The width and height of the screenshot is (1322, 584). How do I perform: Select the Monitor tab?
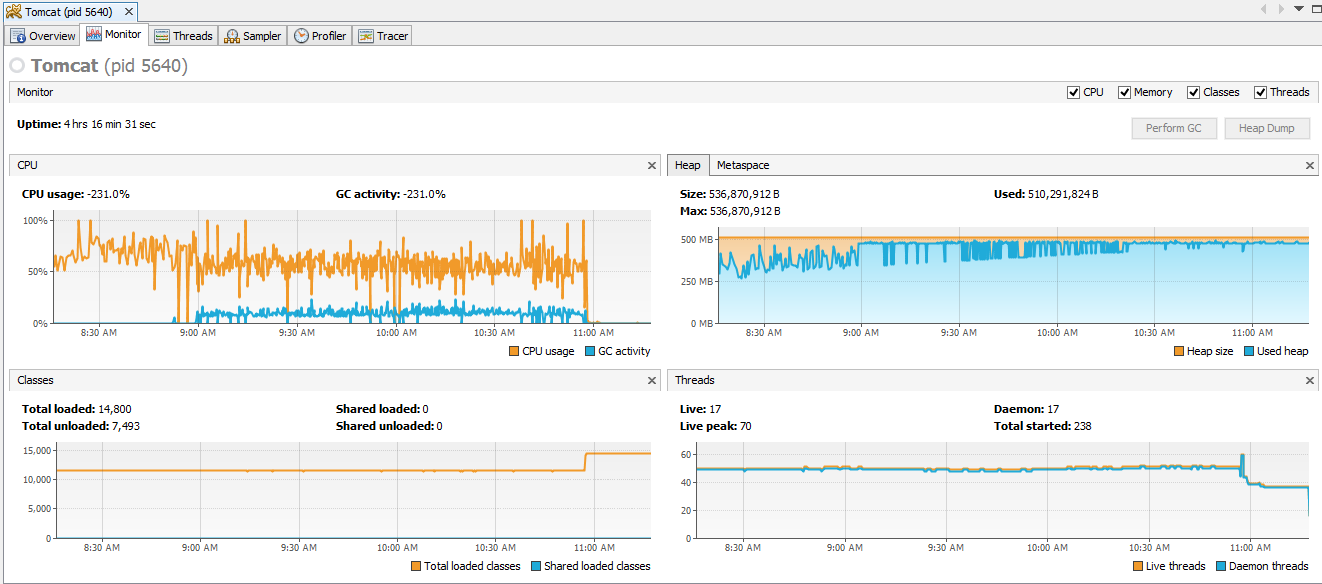click(114, 35)
